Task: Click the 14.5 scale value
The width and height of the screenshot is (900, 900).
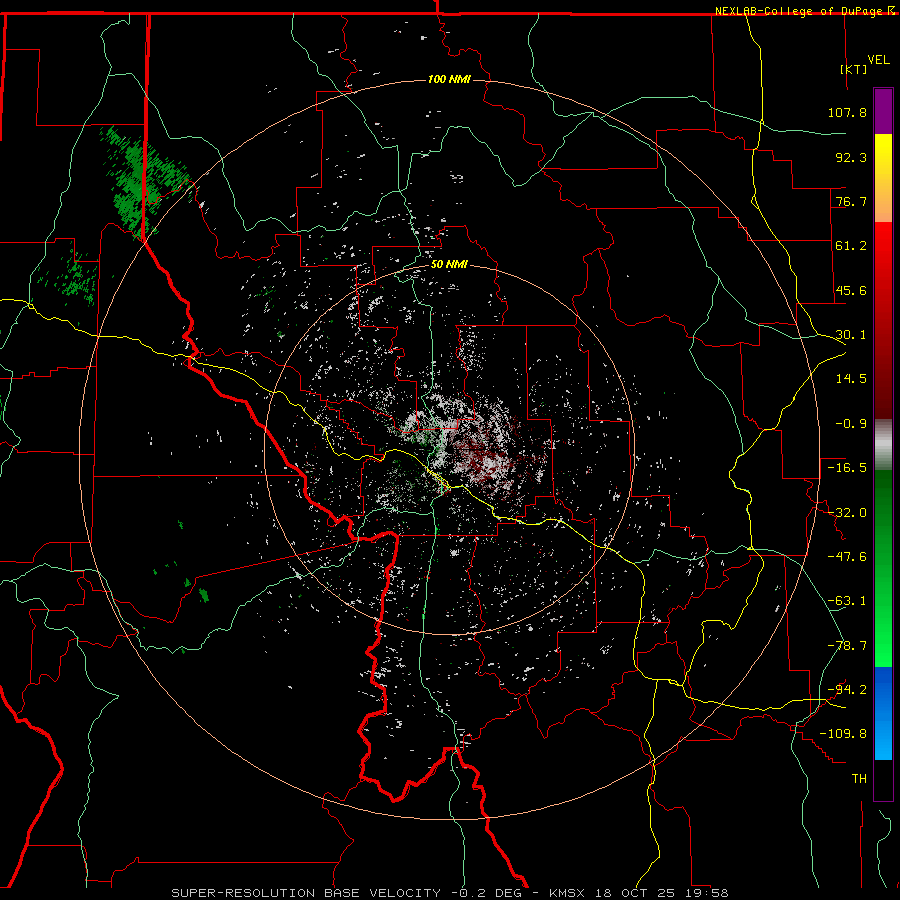Action: pyautogui.click(x=851, y=379)
